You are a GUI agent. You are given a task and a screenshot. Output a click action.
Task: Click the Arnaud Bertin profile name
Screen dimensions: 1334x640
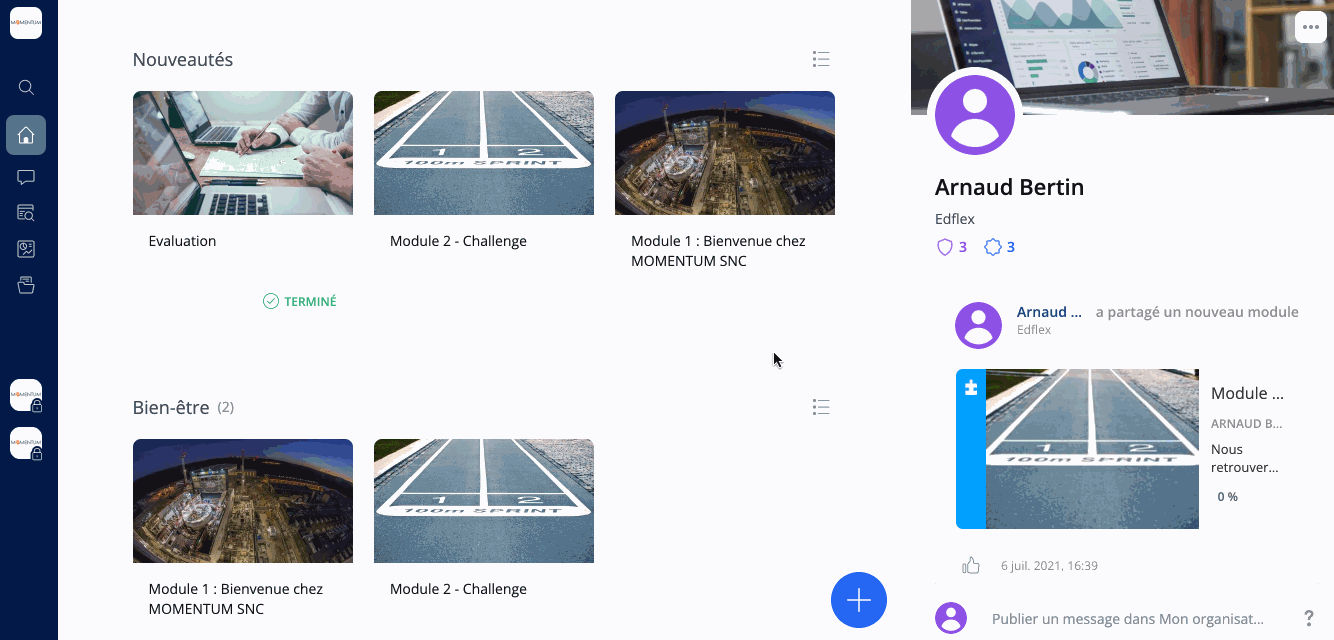[x=1009, y=187]
